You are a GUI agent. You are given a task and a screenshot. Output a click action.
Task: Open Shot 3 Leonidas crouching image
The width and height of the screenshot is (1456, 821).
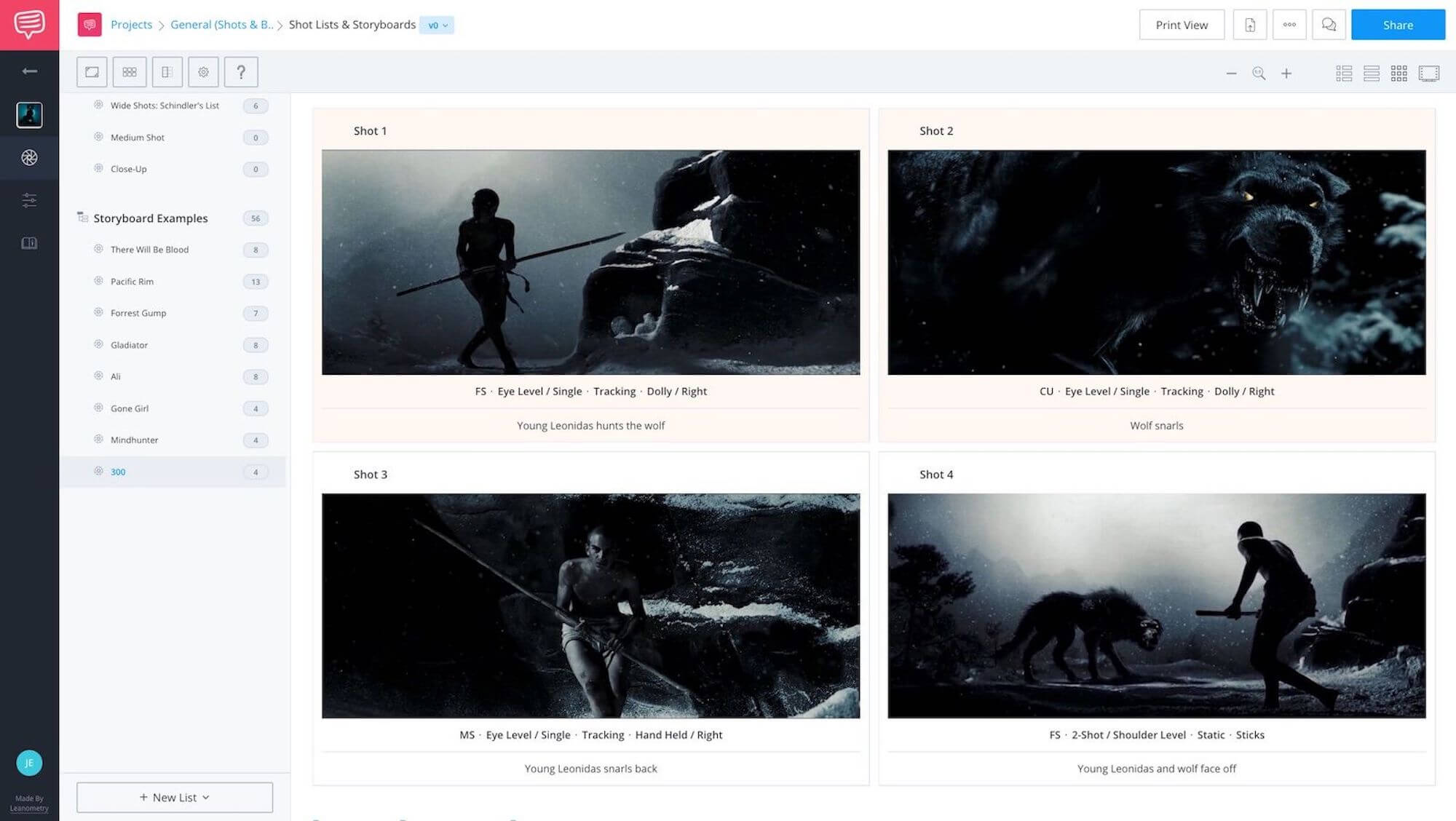(x=590, y=606)
